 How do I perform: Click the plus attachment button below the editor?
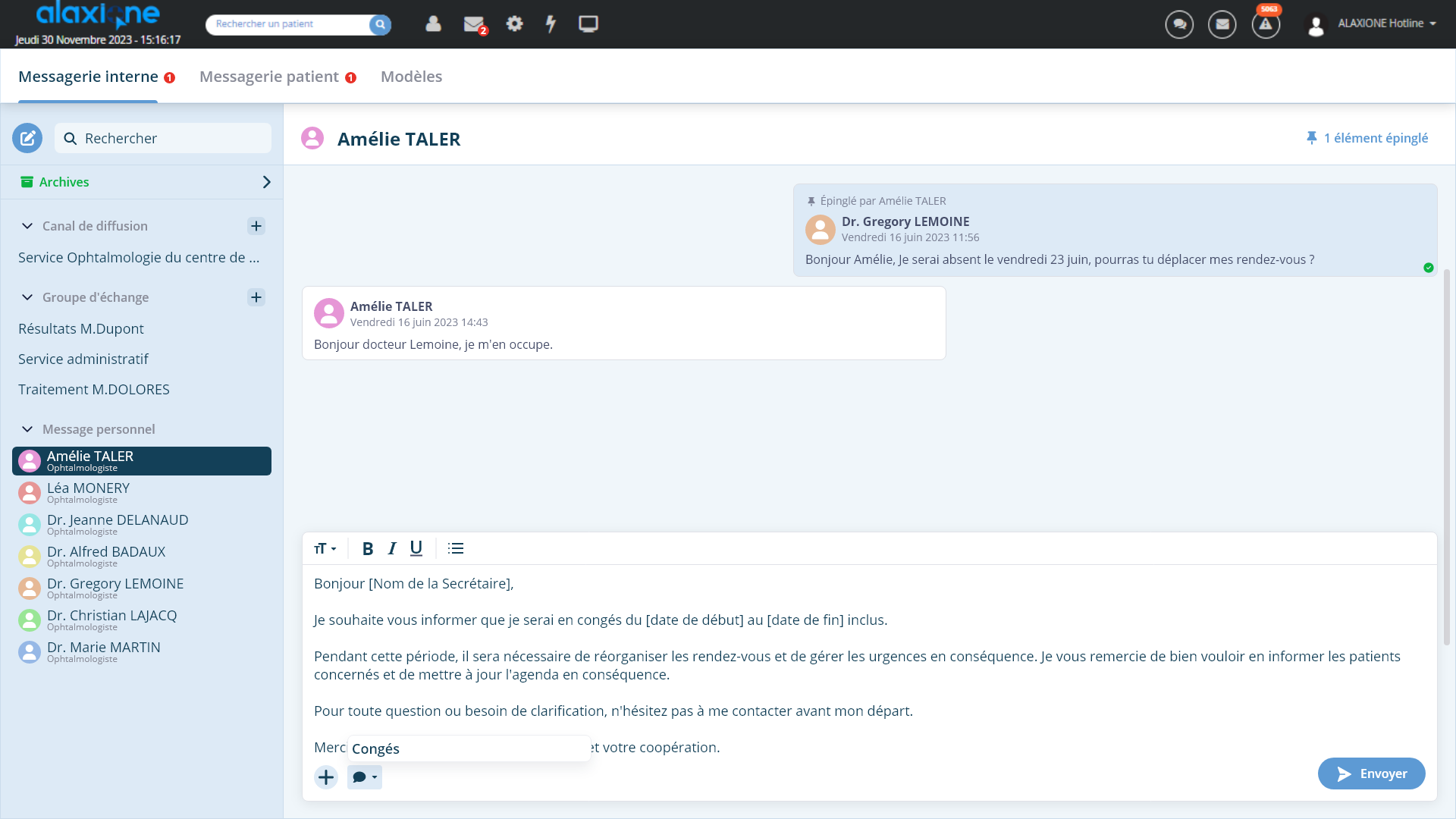pos(326,777)
